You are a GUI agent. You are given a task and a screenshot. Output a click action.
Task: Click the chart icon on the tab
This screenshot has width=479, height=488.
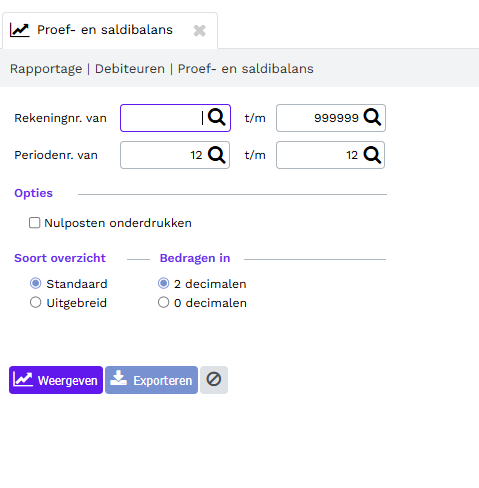(20, 30)
